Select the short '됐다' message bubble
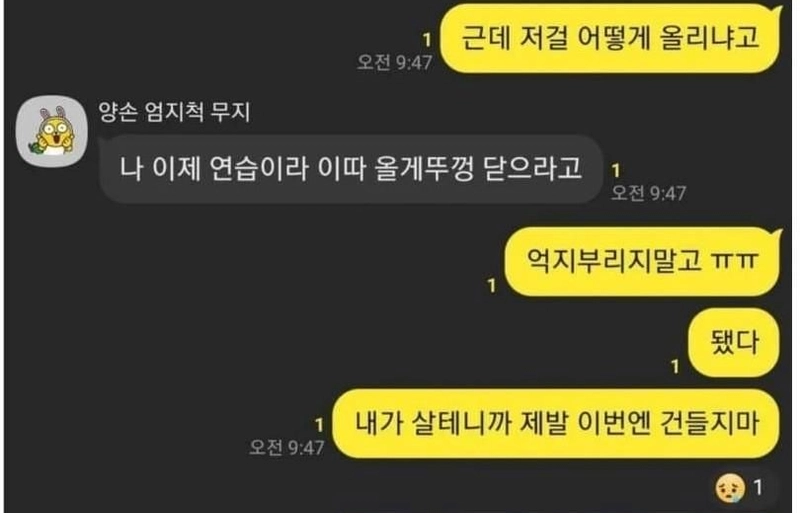The image size is (800, 513). coord(734,341)
